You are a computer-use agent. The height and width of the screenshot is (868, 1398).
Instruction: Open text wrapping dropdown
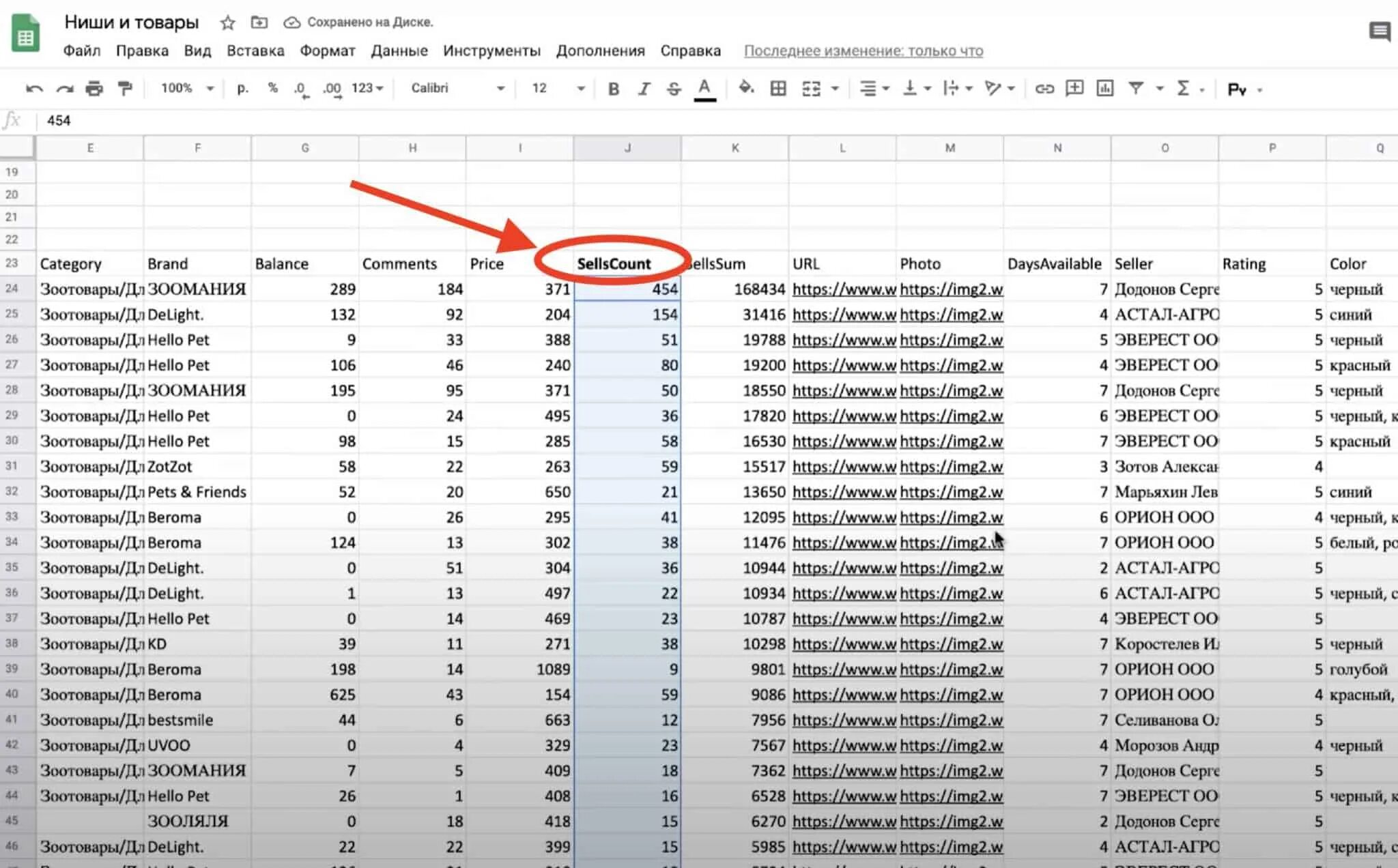pyautogui.click(x=958, y=88)
